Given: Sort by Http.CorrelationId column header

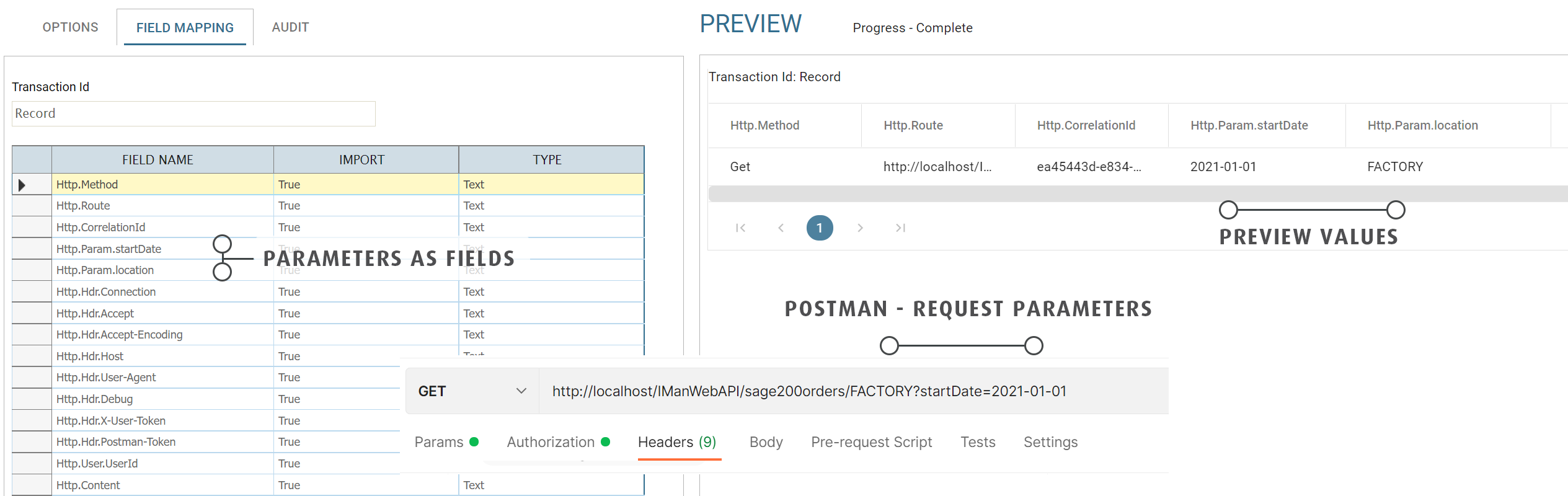Looking at the screenshot, I should pyautogui.click(x=1086, y=125).
